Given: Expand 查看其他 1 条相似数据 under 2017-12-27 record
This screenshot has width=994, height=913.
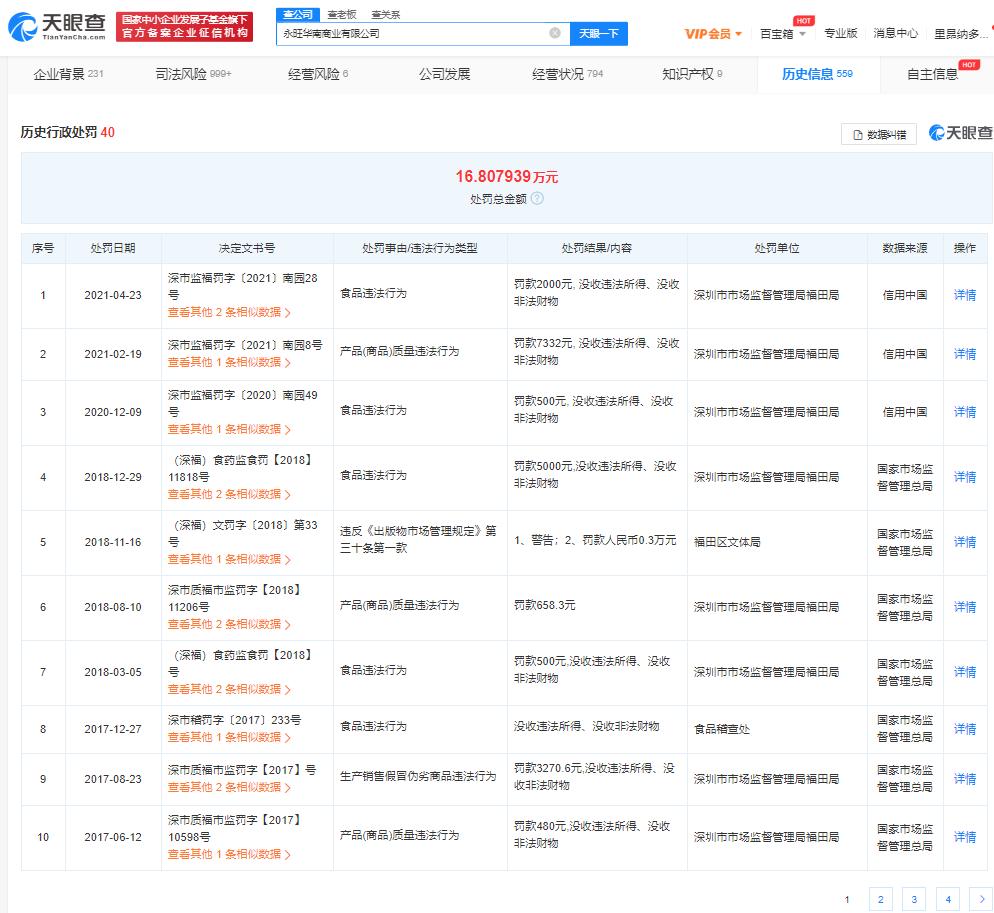Looking at the screenshot, I should [x=229, y=737].
